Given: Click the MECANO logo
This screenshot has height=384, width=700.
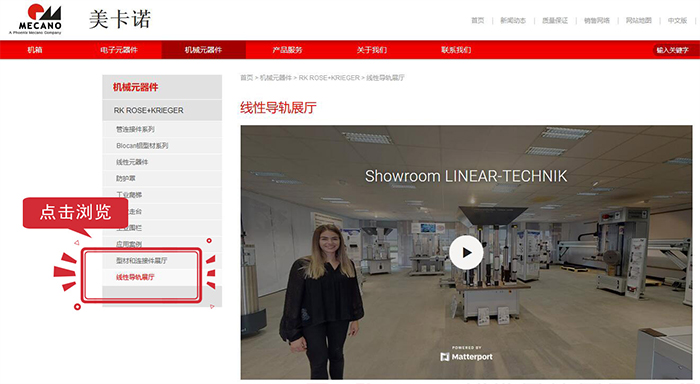Looking at the screenshot, I should tap(36, 19).
